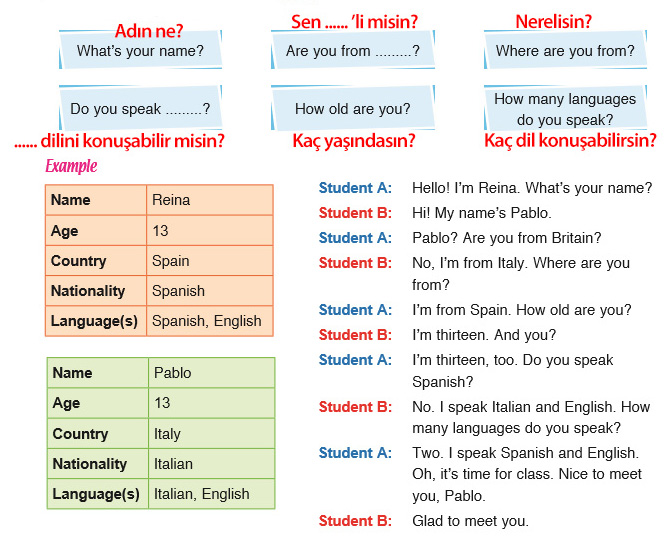Click the "What's your name?" phrase card
The width and height of the screenshot is (670, 536).
140,50
